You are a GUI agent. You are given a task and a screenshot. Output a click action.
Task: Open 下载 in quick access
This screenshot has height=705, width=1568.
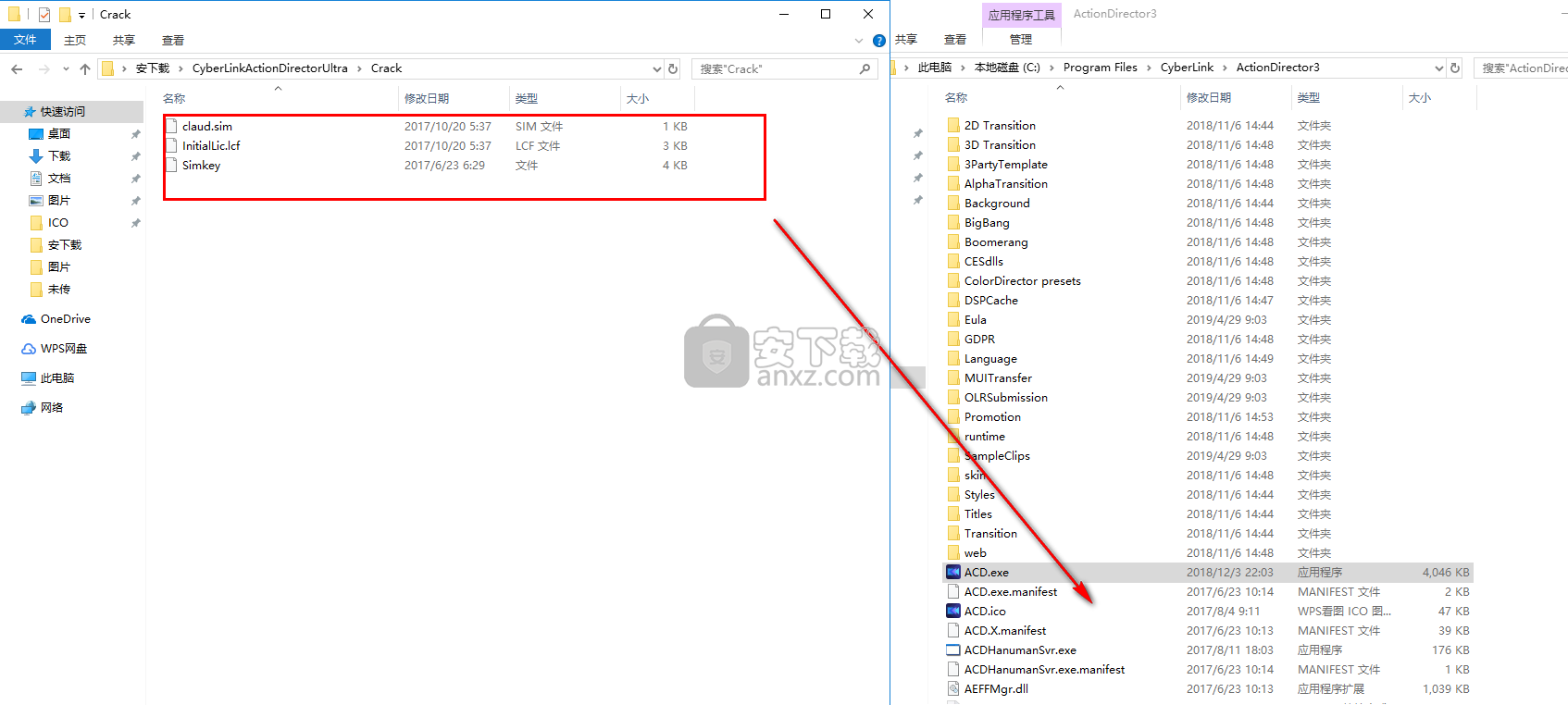[59, 156]
